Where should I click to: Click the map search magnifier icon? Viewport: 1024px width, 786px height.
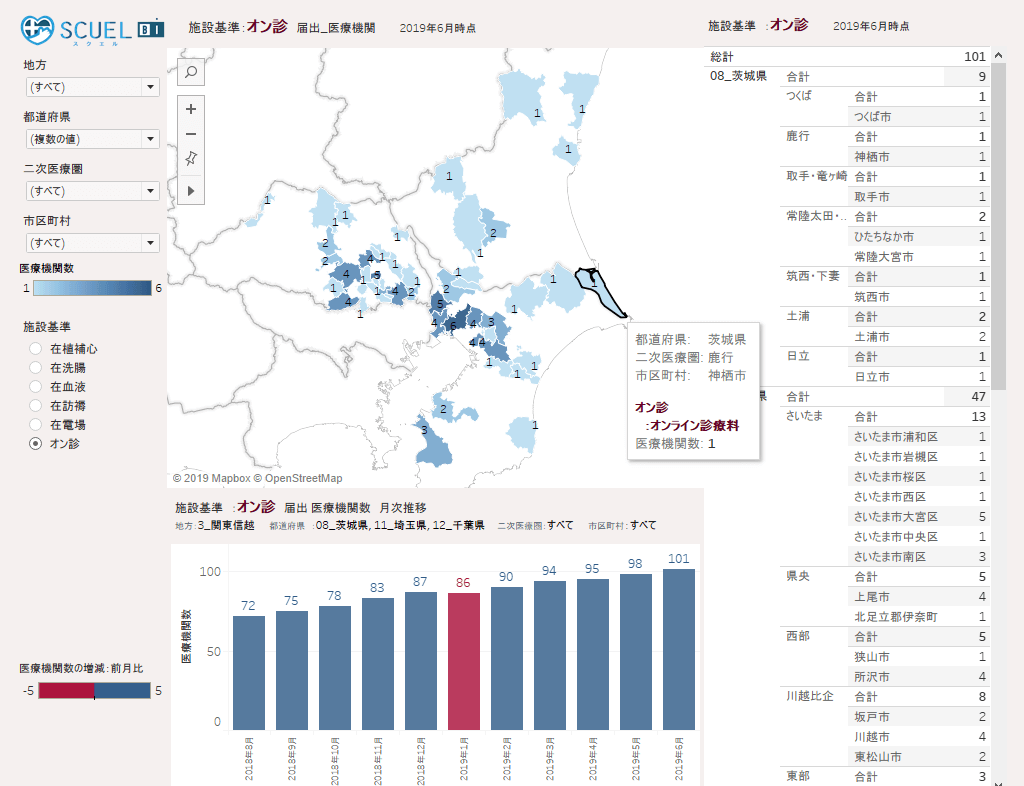coord(191,71)
